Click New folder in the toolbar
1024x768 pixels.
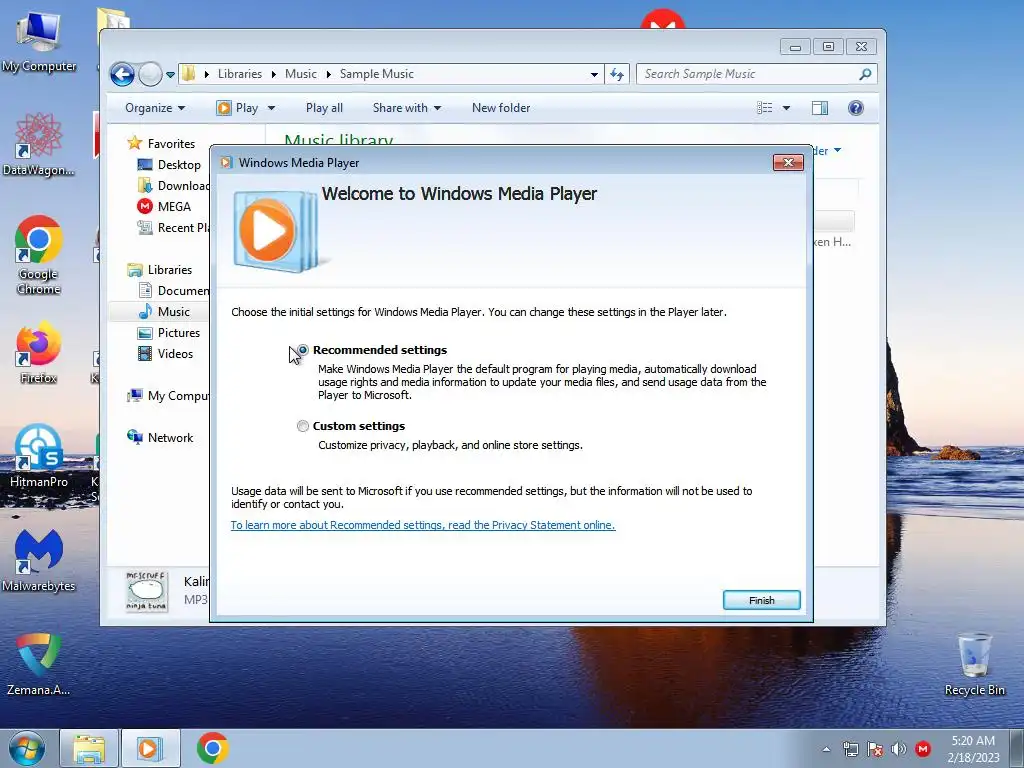[x=501, y=108]
